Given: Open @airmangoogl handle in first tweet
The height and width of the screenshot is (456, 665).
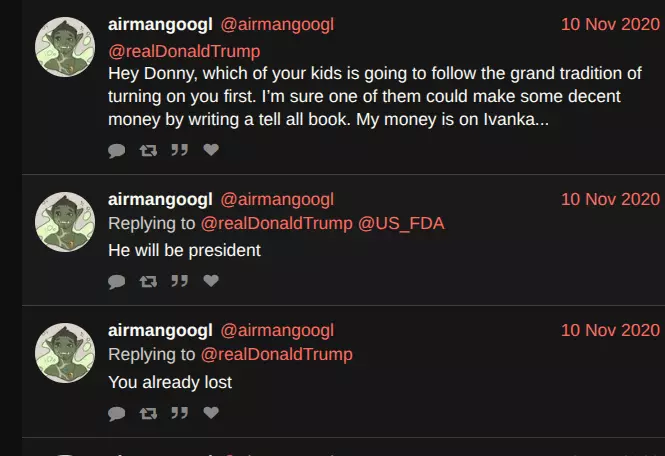Looking at the screenshot, I should tap(277, 25).
